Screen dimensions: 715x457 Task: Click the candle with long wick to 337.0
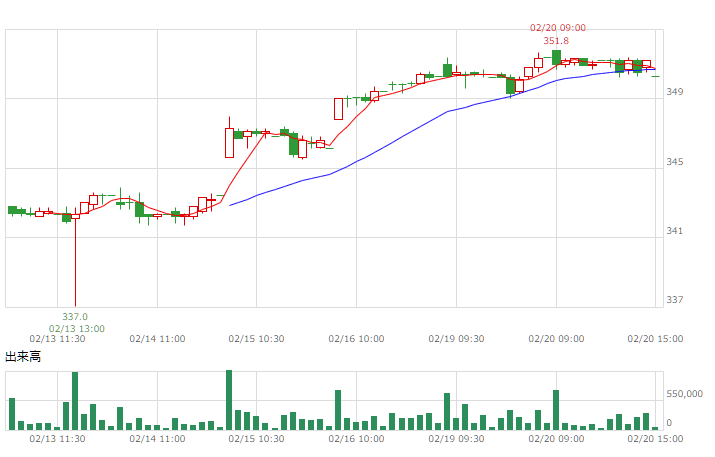75,258
